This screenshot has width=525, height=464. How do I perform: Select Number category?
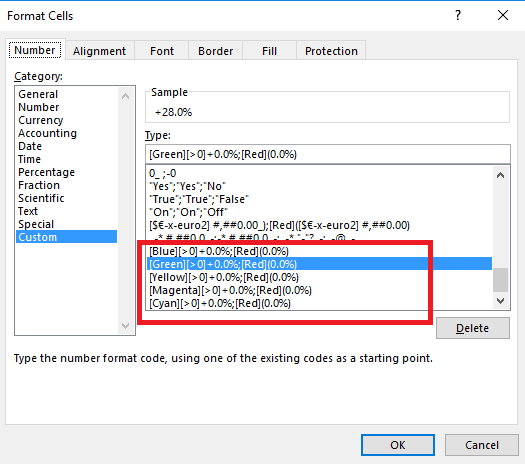(67, 107)
